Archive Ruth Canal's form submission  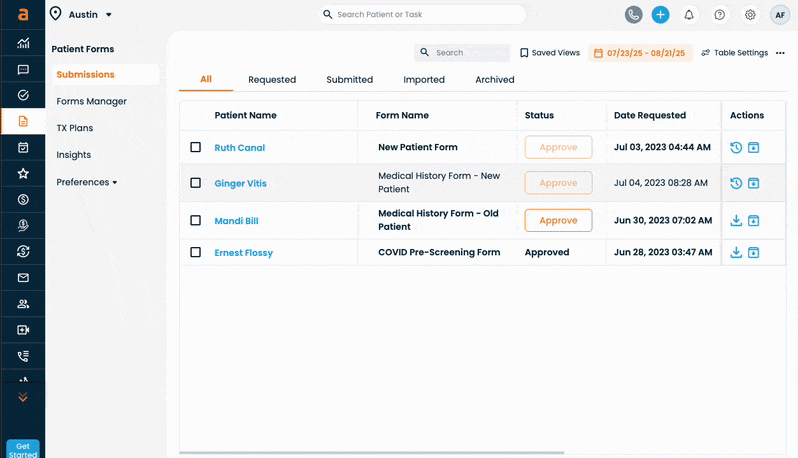click(x=754, y=148)
